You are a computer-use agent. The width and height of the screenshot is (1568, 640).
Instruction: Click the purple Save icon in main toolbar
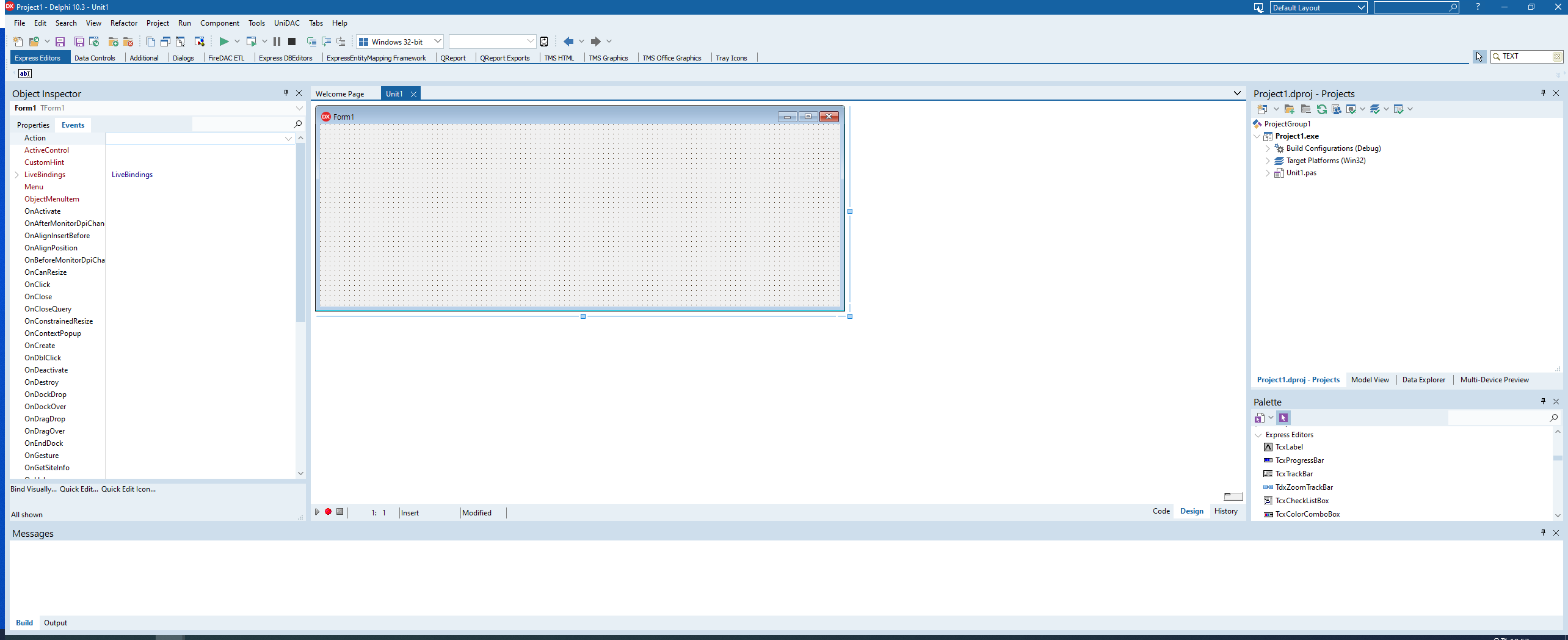[60, 42]
